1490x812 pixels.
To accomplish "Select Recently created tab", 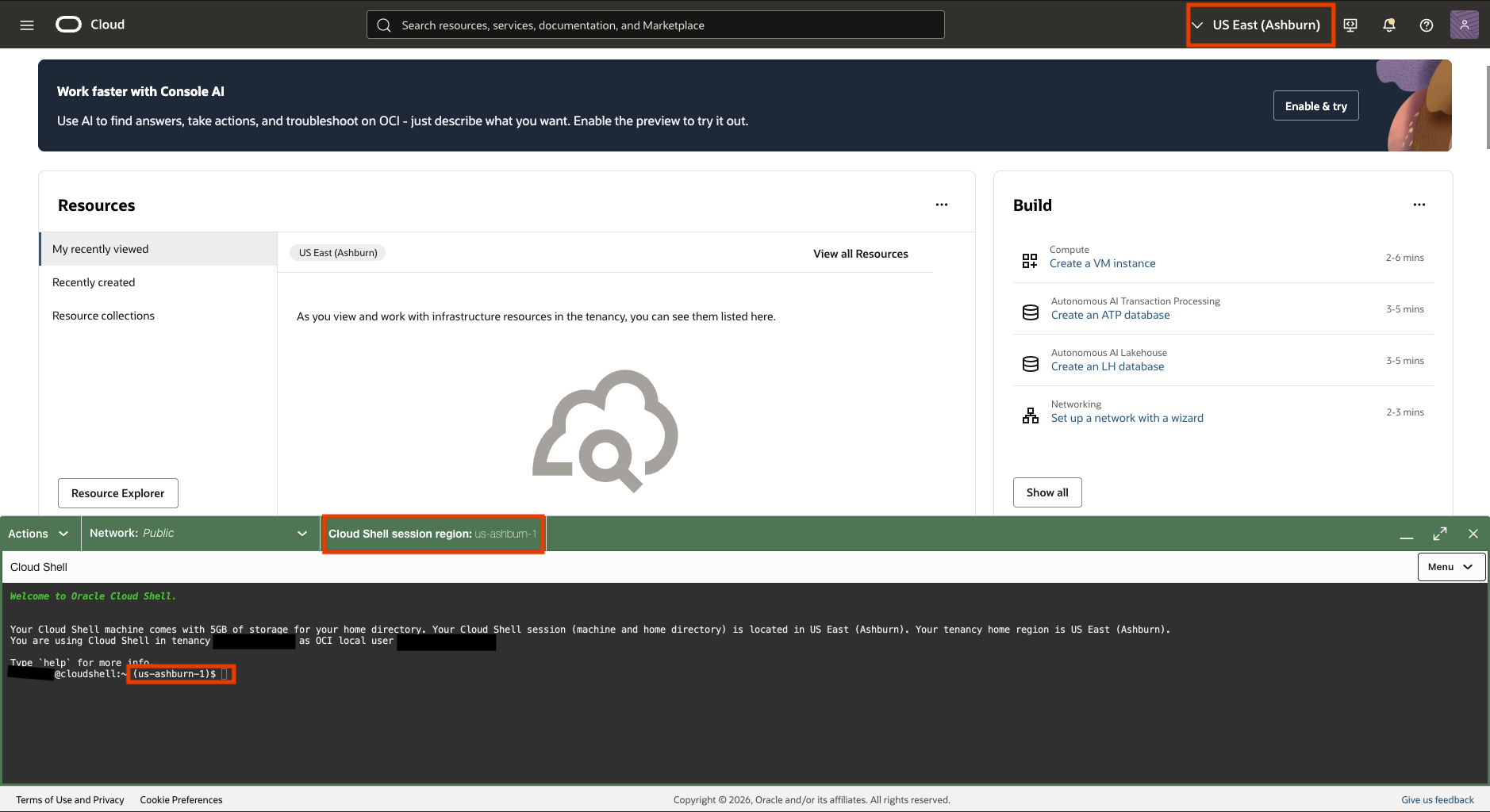I will 159,282.
